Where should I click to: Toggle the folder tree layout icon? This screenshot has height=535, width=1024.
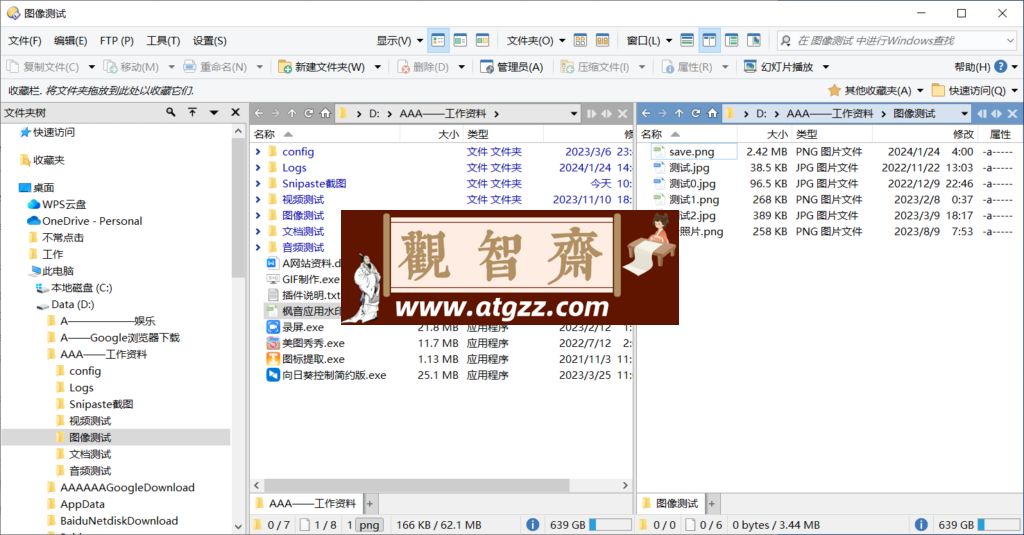pos(731,41)
